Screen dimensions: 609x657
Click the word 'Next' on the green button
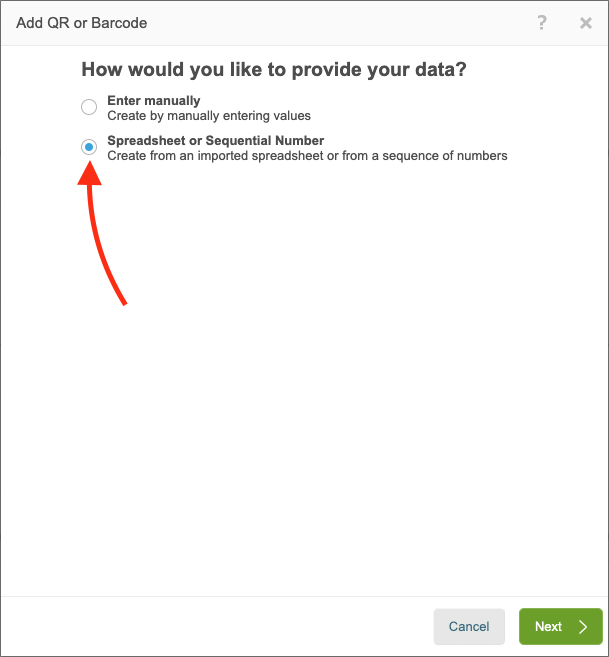click(x=548, y=627)
